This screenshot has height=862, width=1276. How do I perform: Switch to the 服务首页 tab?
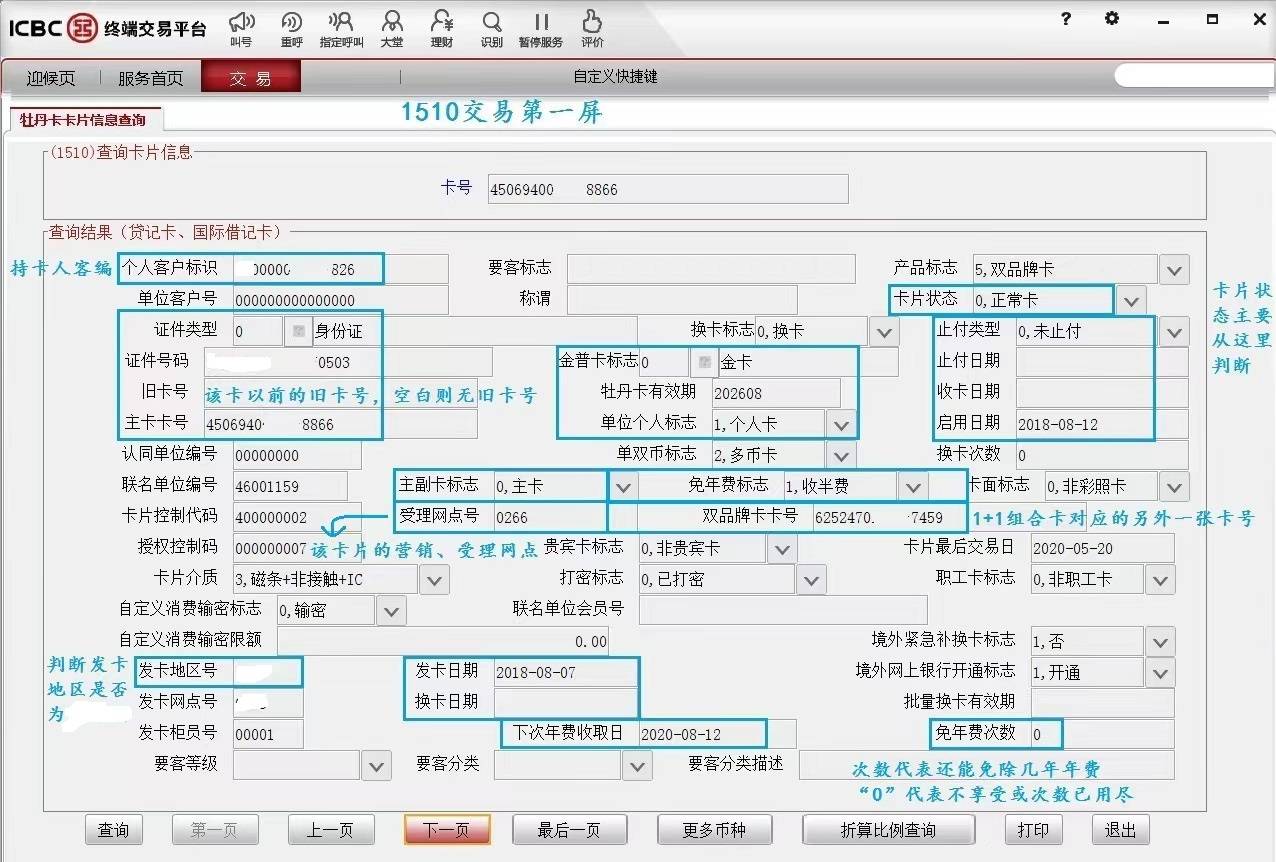point(150,78)
